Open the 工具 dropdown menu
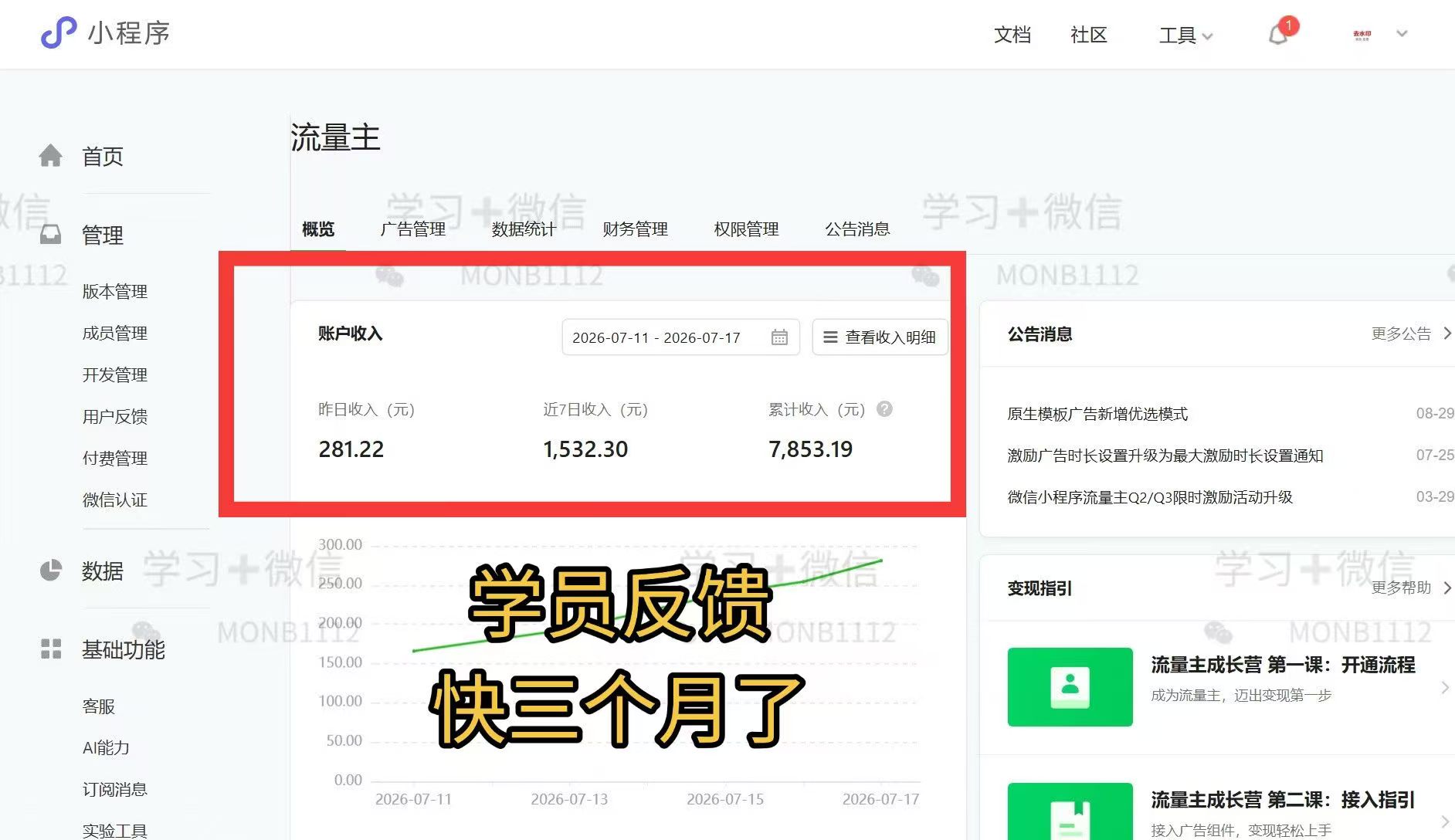Image resolution: width=1455 pixels, height=840 pixels. 1185,35
